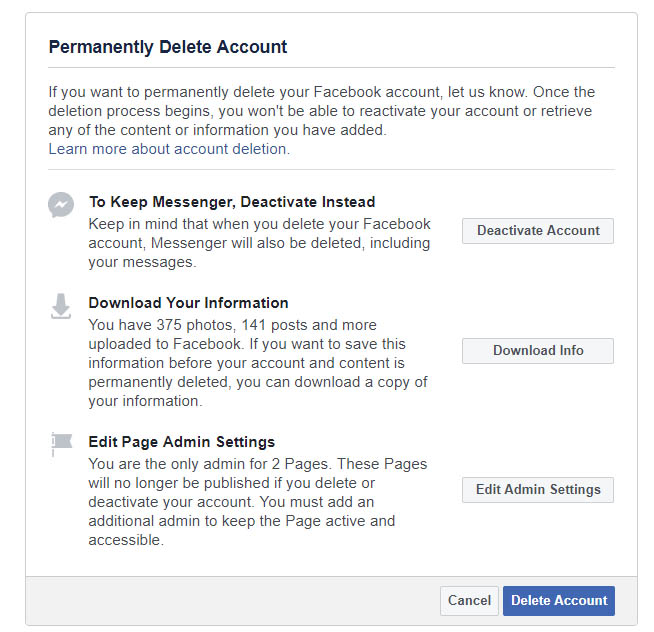
Task: Click the paragraph about Messenger being deleted
Action: [x=259, y=243]
